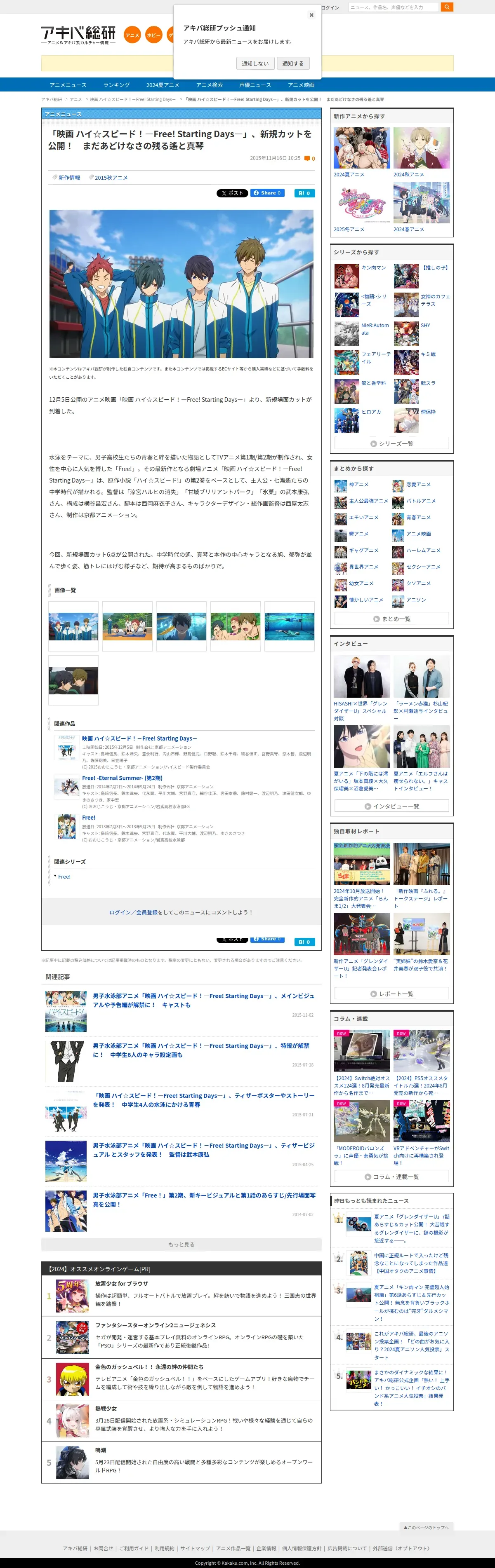Click the もっと見る button under related articles
495x1568 pixels.
click(x=181, y=1244)
